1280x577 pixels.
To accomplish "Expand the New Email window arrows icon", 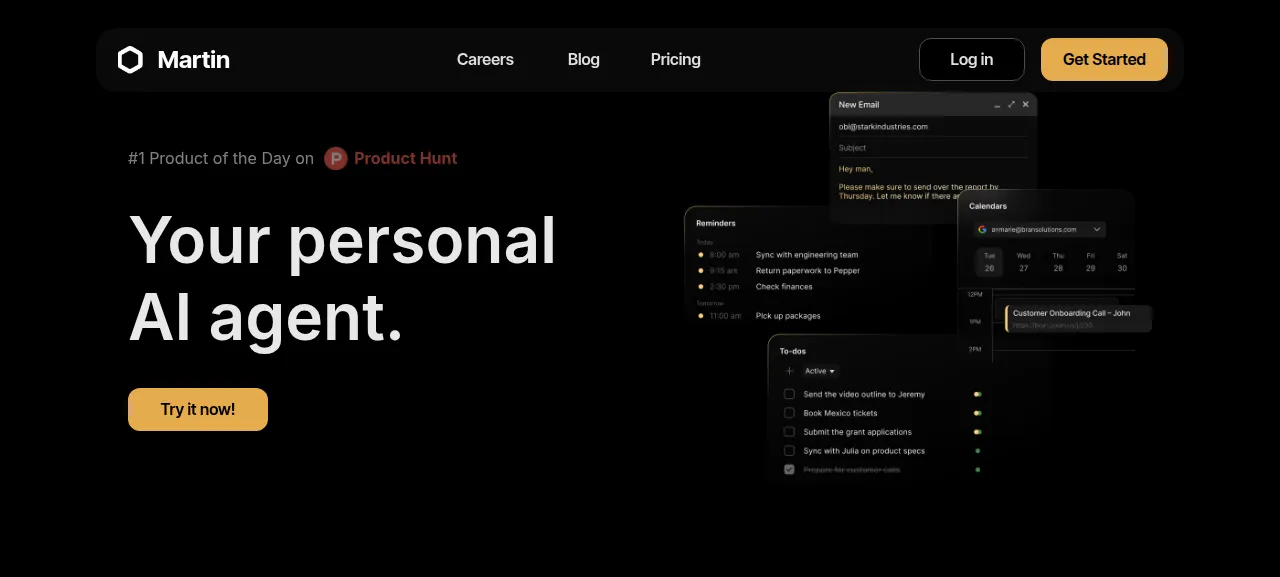I will pyautogui.click(x=1011, y=104).
